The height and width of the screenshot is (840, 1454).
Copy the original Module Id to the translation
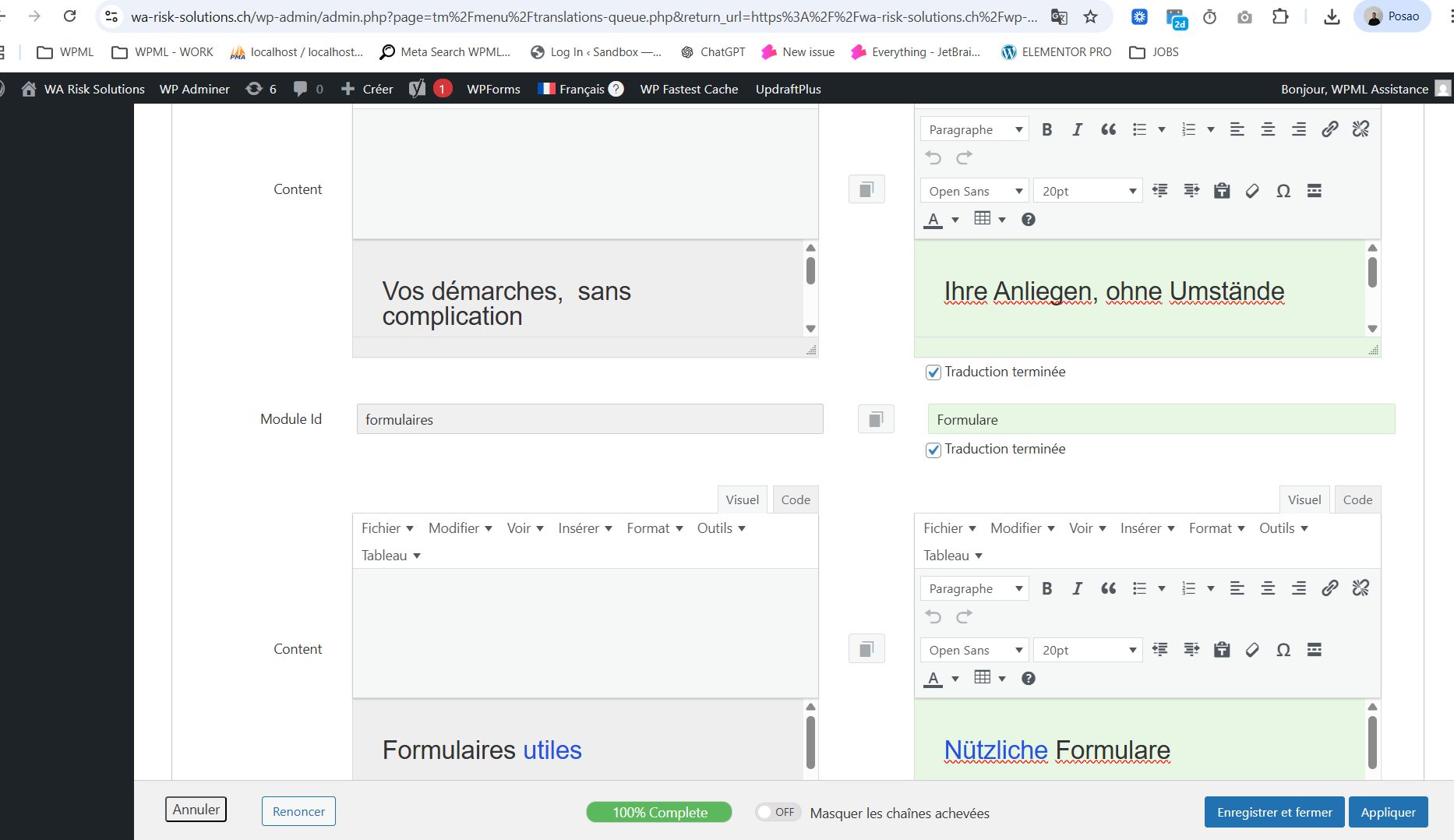point(876,419)
